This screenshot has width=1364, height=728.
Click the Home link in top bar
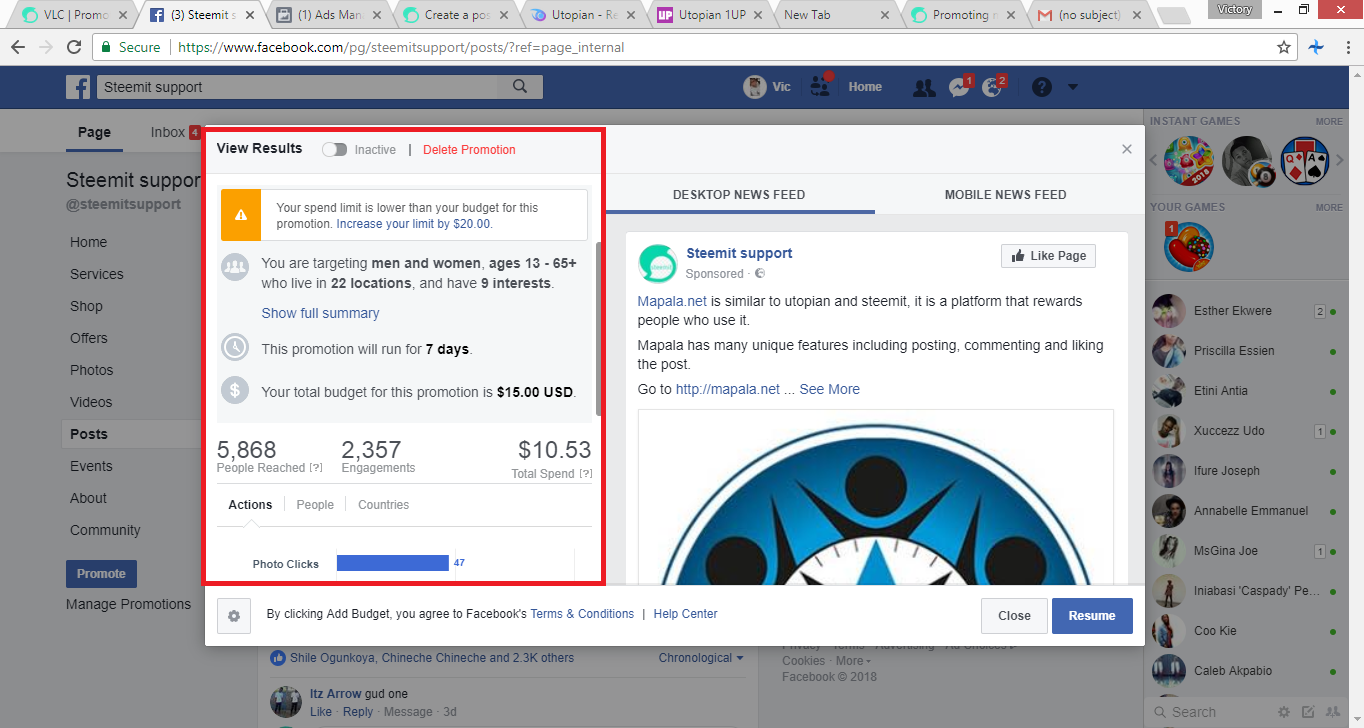(x=865, y=87)
